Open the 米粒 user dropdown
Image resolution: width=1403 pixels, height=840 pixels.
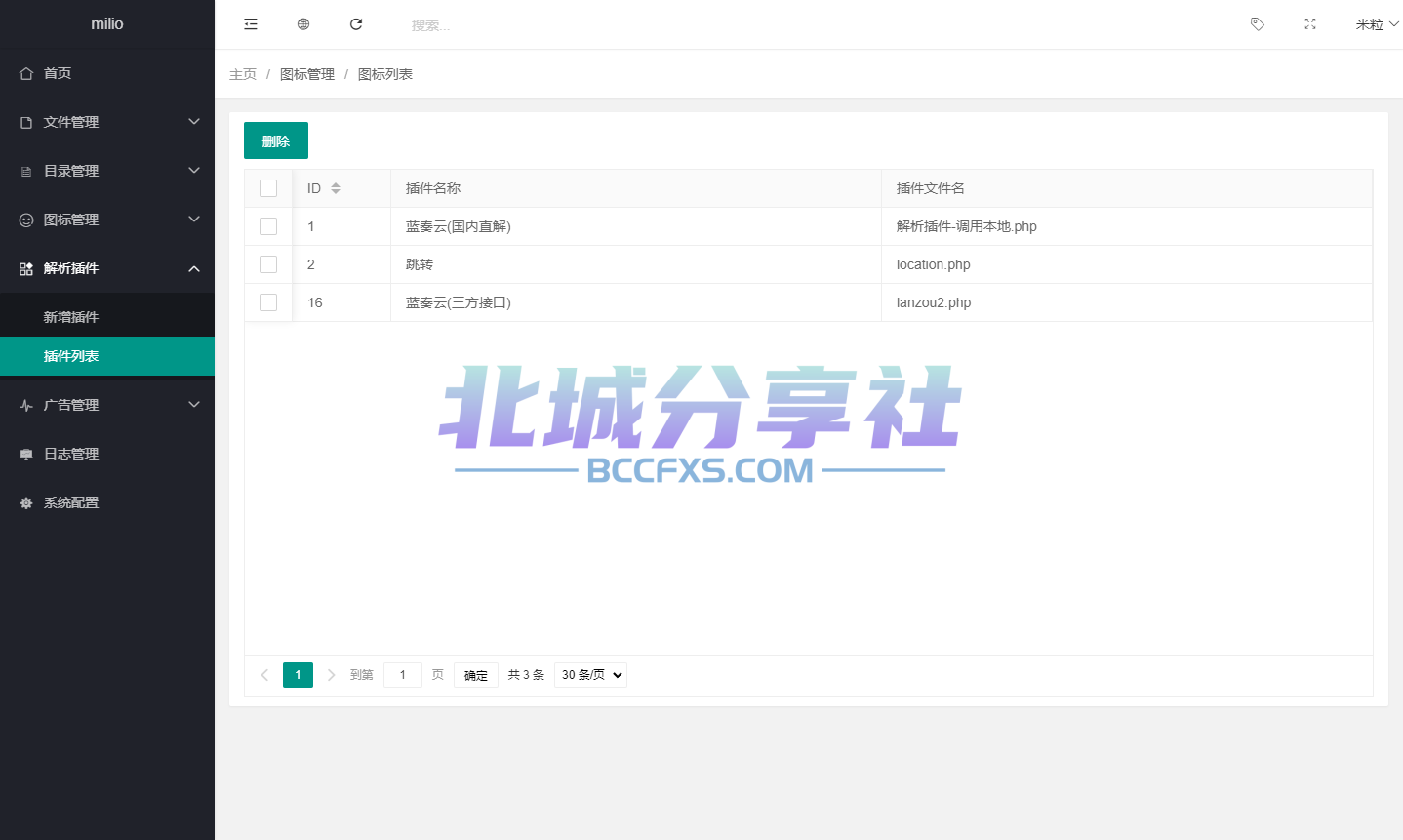click(1377, 24)
